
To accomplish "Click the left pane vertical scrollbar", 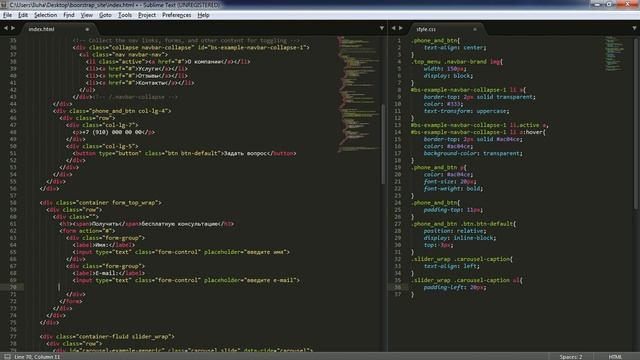I will (383, 144).
